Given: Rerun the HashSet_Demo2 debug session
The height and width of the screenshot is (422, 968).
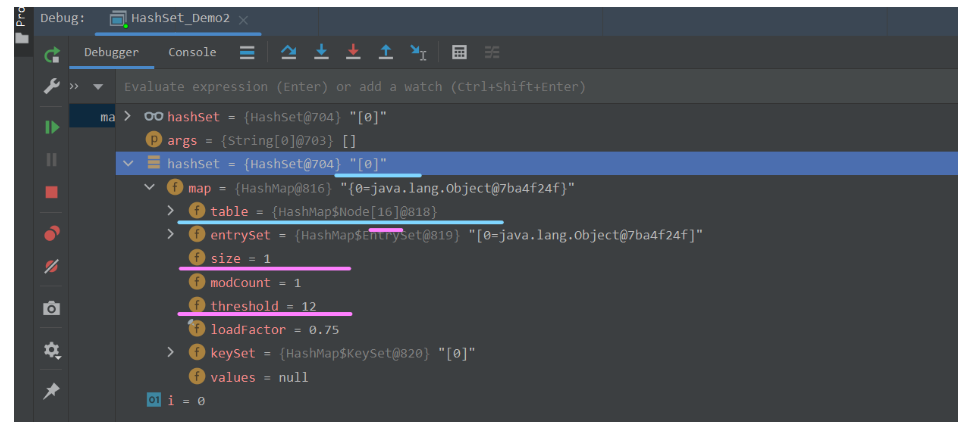Looking at the screenshot, I should (x=52, y=55).
